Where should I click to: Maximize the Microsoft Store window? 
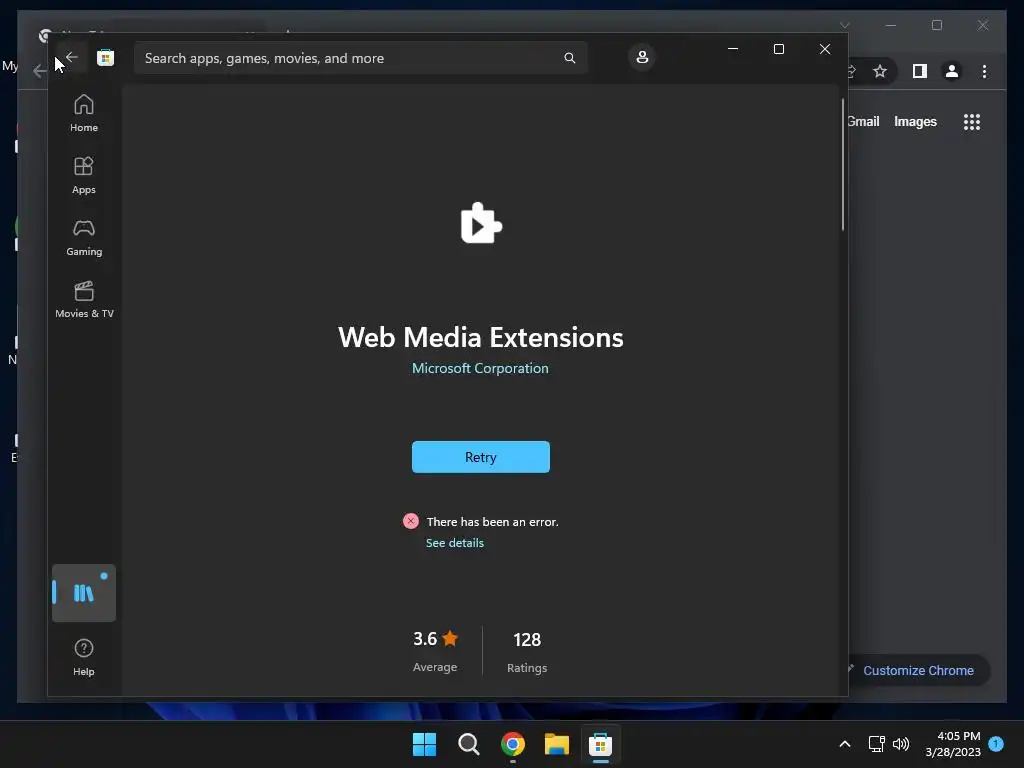coord(778,49)
